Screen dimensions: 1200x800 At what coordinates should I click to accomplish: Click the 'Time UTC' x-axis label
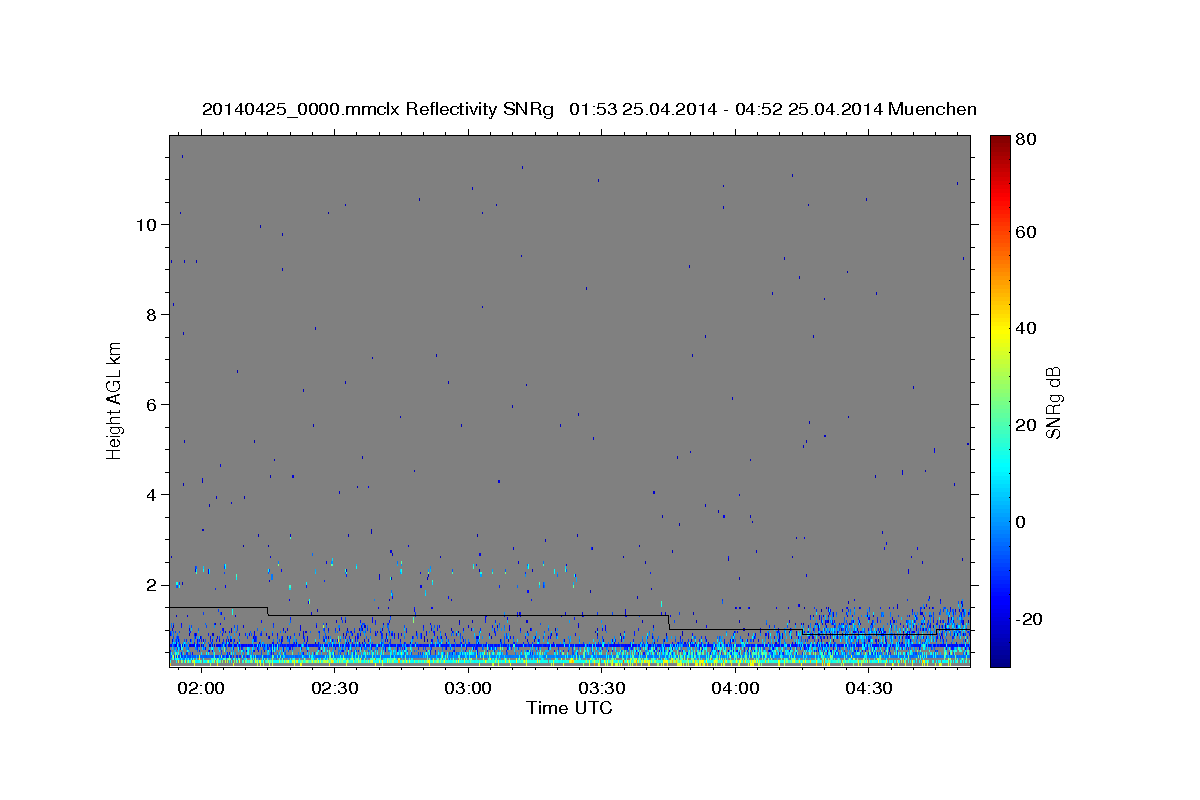pyautogui.click(x=569, y=708)
